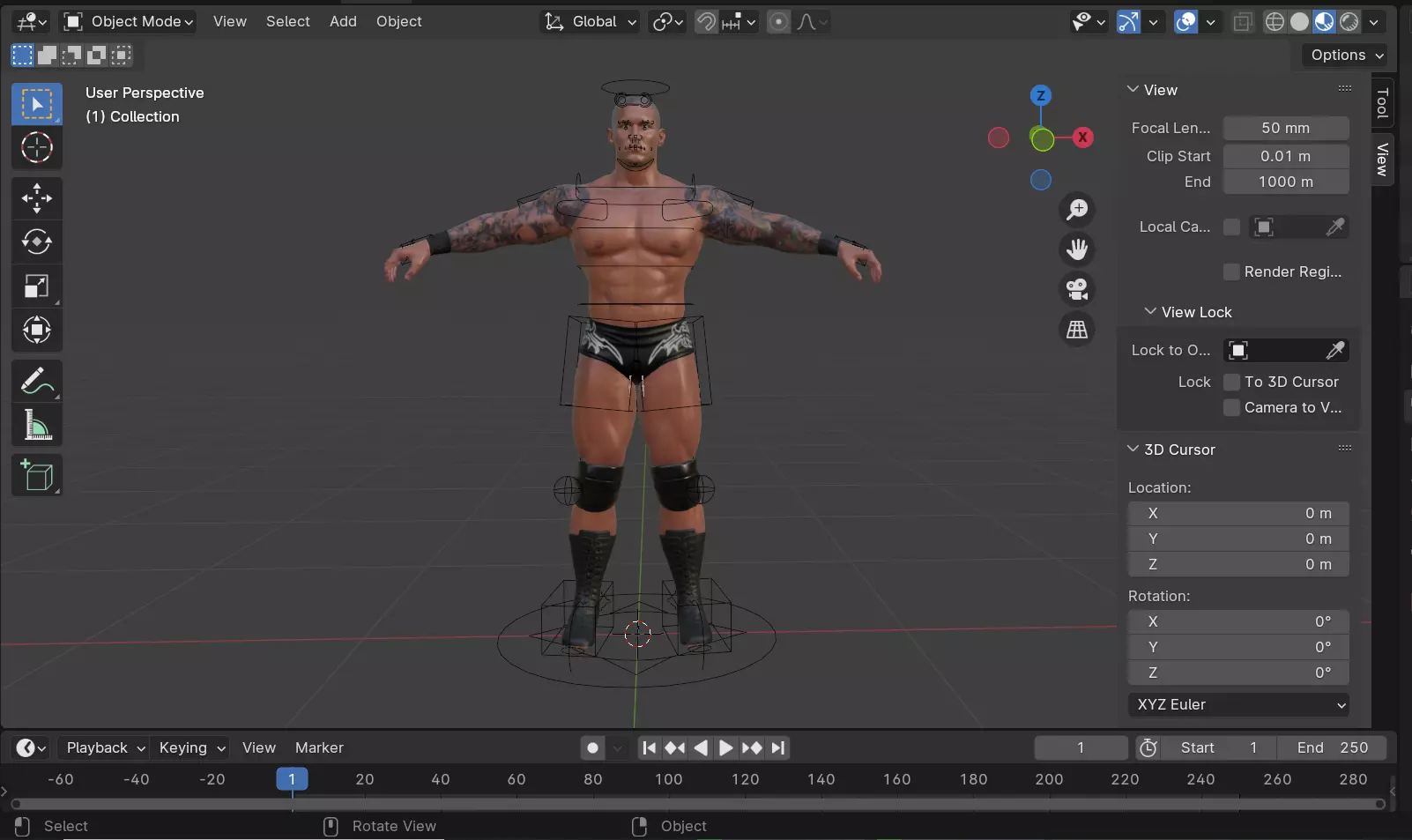Open the Object Mode dropdown
Viewport: 1412px width, 840px height.
(x=129, y=21)
